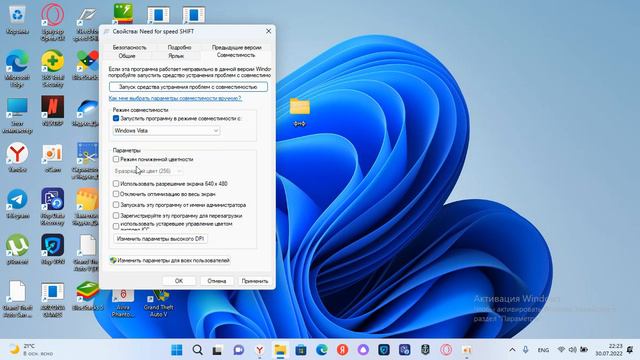
Task: Switch to the Previous Versions tab
Action: click(236, 47)
